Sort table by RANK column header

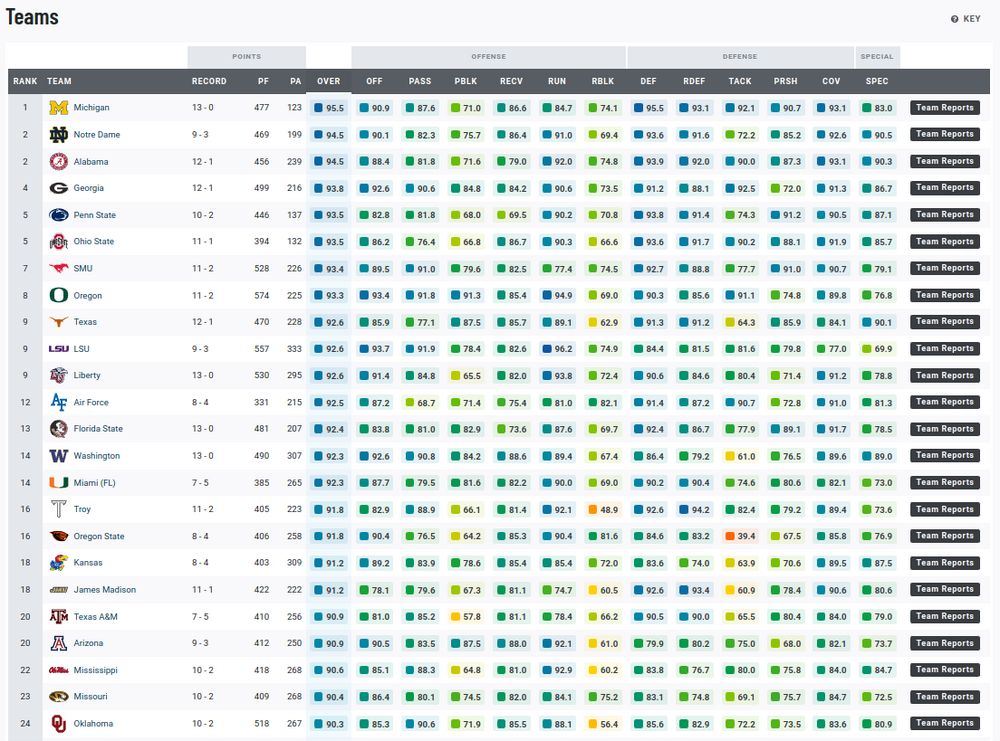(x=24, y=81)
